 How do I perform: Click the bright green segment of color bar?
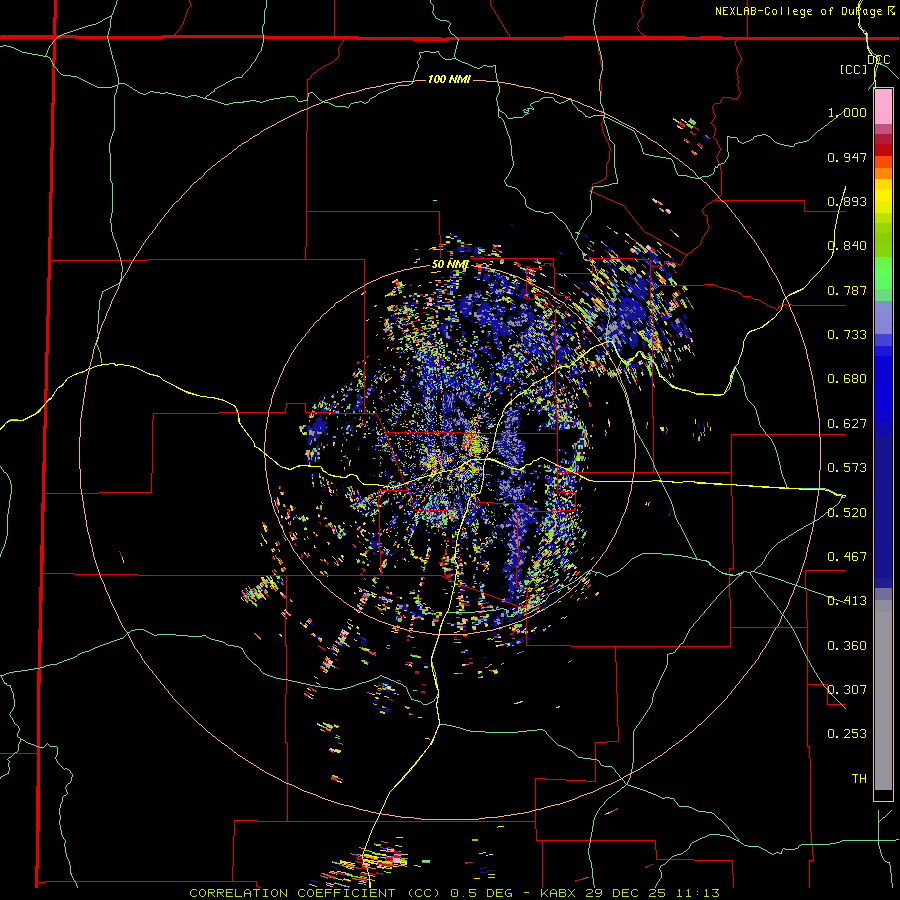[x=883, y=273]
